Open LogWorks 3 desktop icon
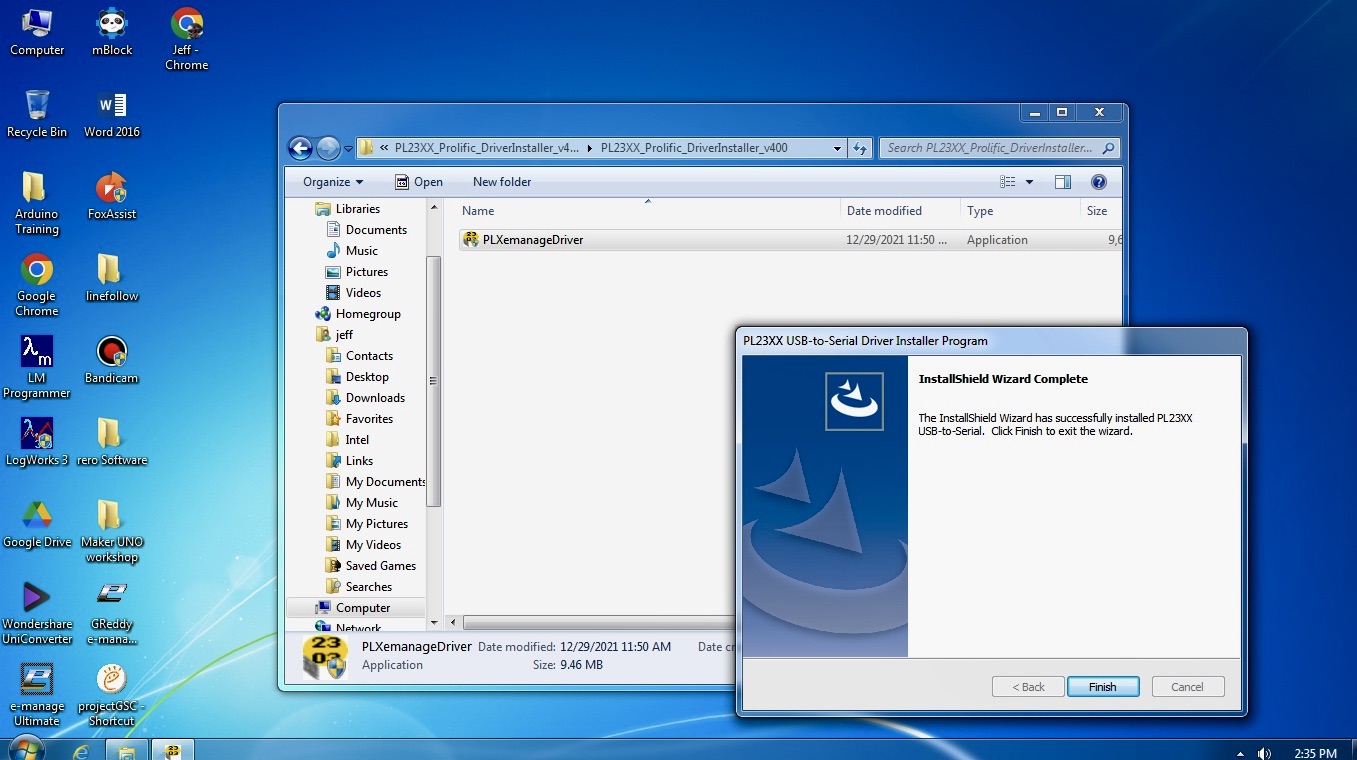 click(x=37, y=442)
